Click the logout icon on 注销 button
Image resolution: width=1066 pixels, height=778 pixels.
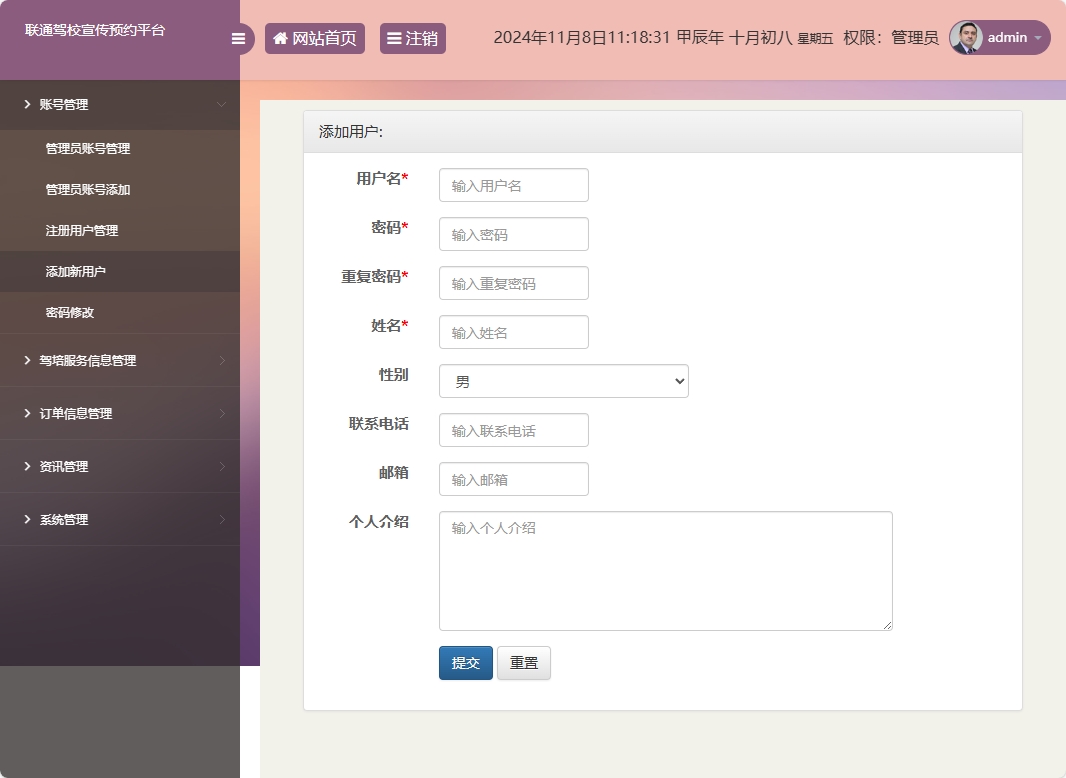394,38
